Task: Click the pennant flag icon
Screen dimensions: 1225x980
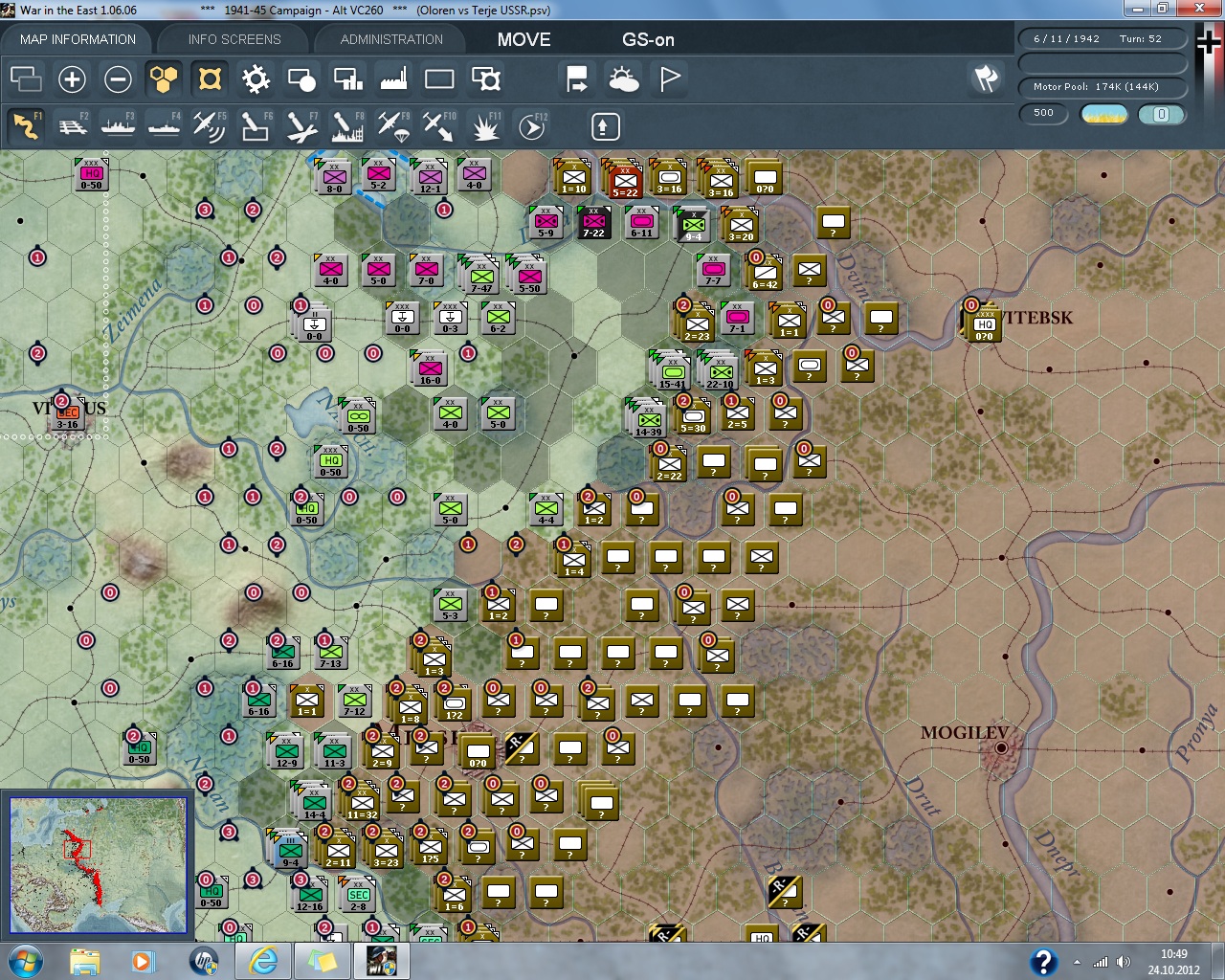Action: [670, 79]
